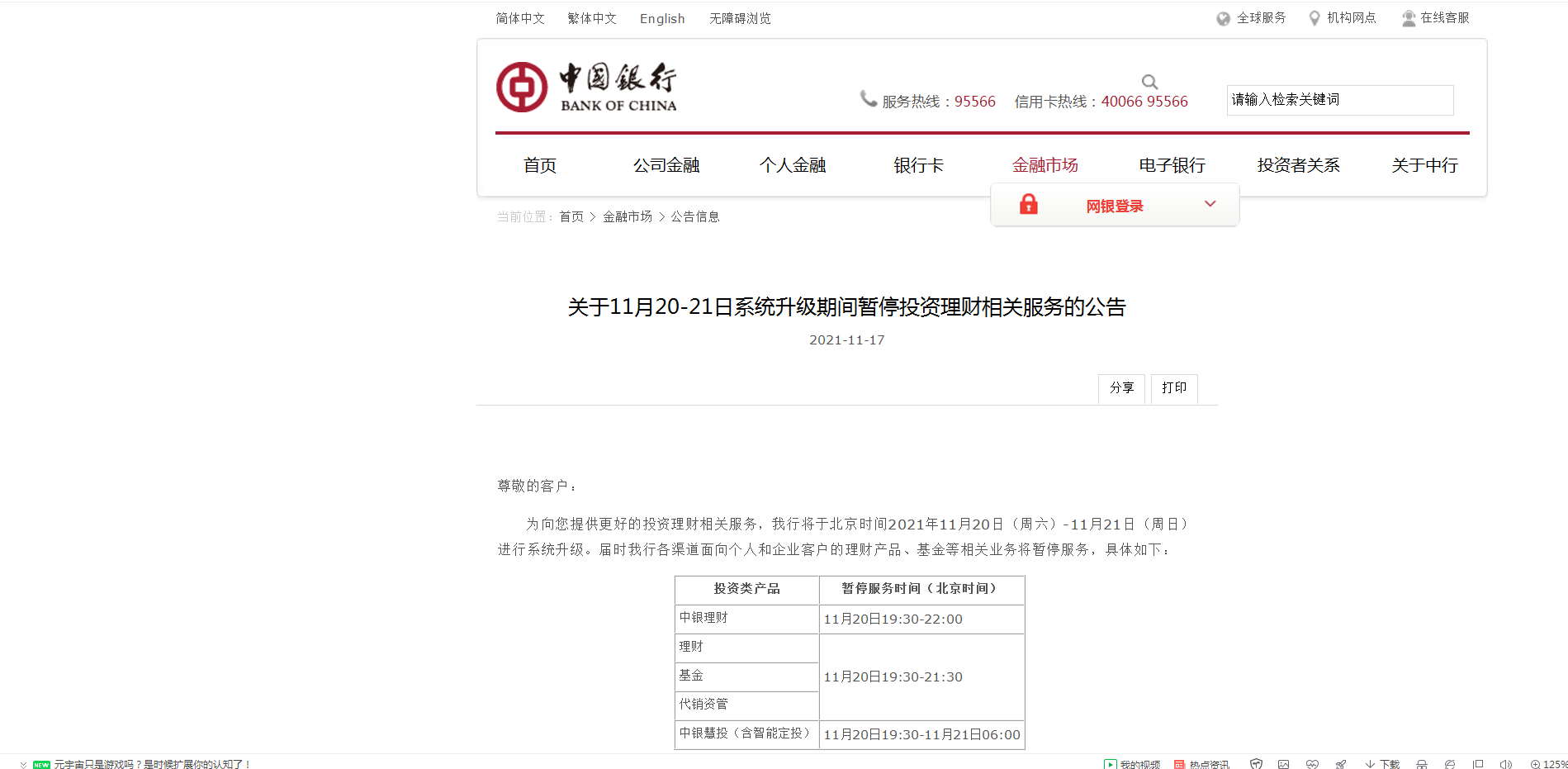Click the zoom magnifier icon beside 125%
This screenshot has width=1568, height=769.
click(1535, 764)
